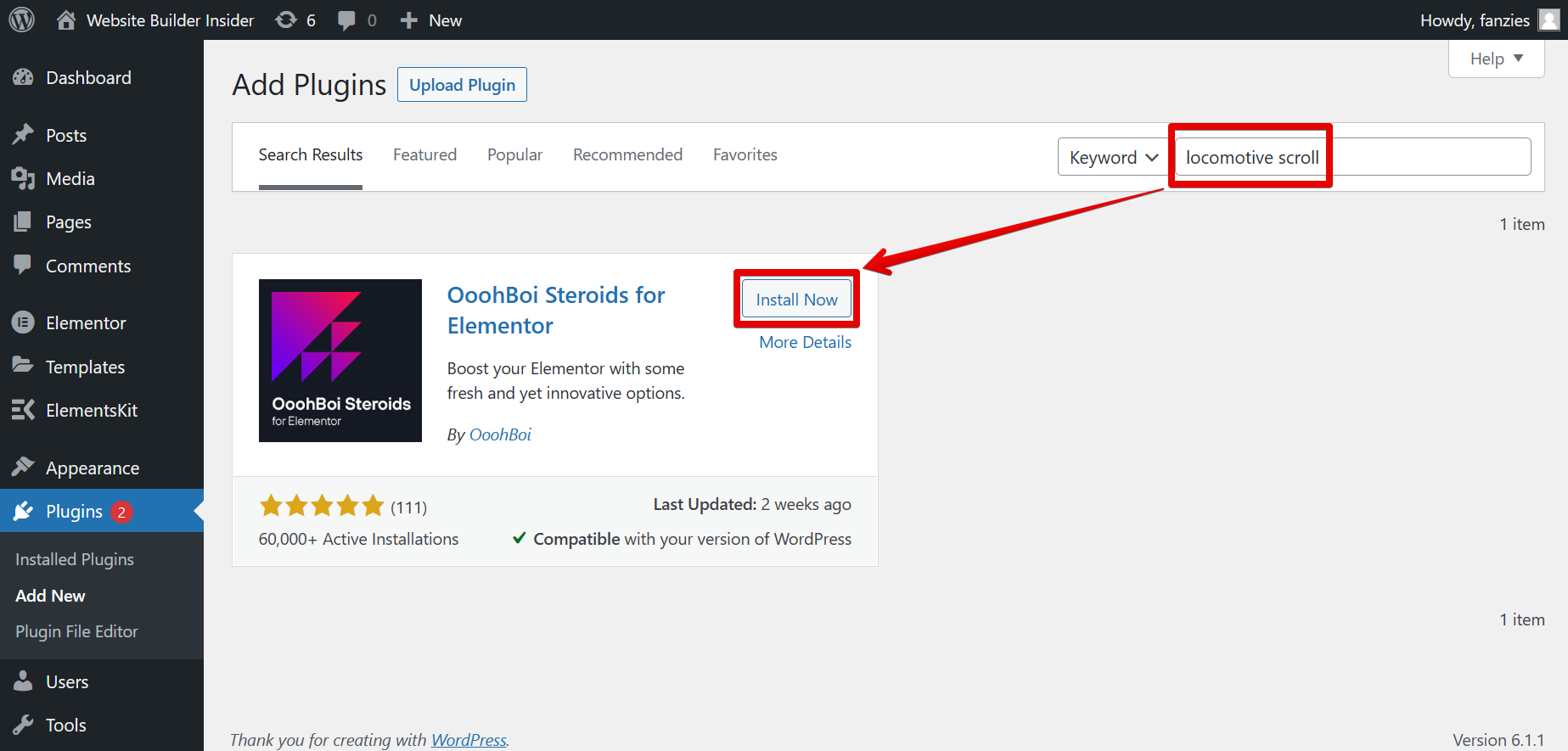Expand the Keyword search type dropdown

pos(1113,157)
